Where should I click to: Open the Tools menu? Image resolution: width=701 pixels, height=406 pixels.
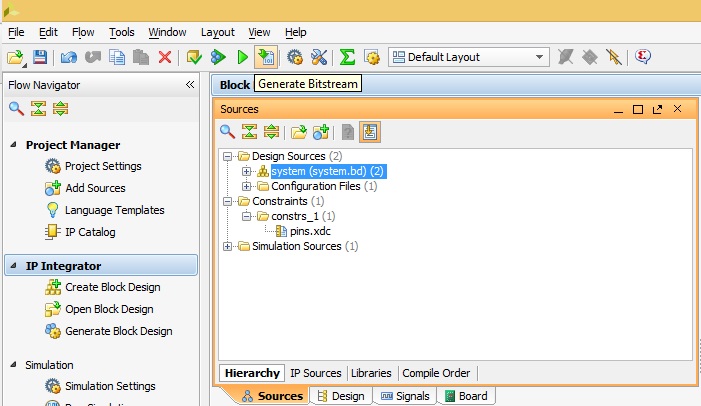point(122,32)
